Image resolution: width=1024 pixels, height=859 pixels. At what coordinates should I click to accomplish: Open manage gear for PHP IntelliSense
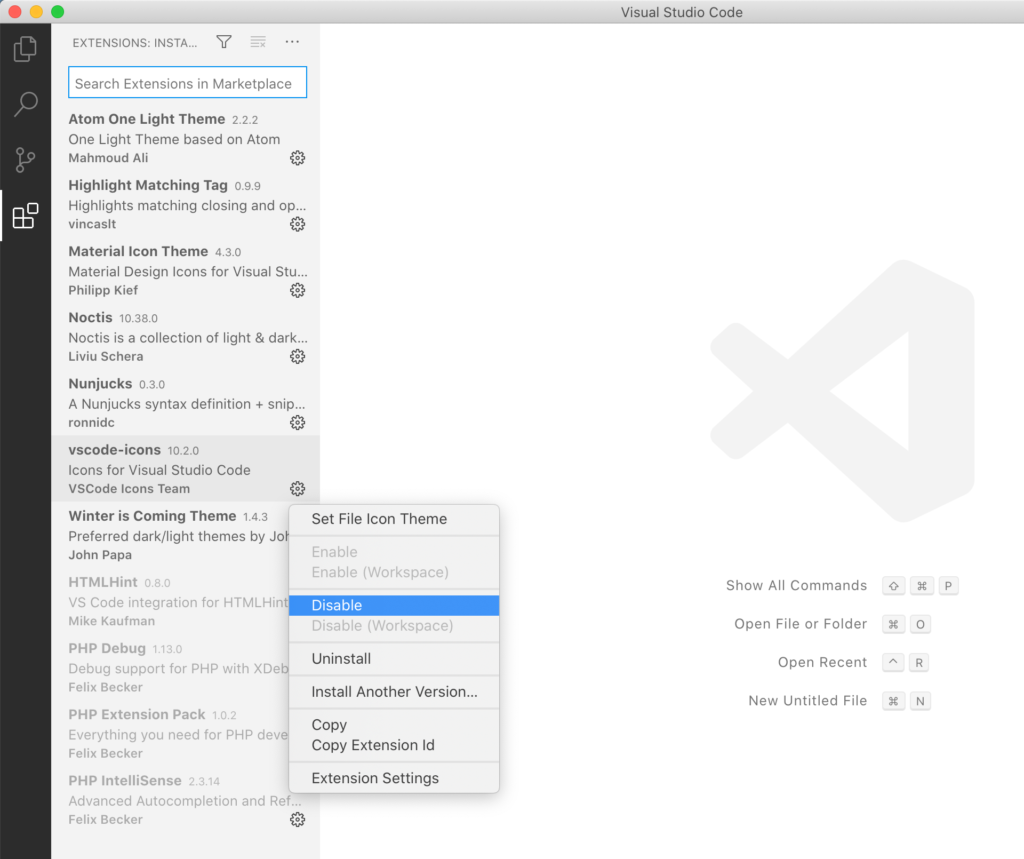click(297, 819)
